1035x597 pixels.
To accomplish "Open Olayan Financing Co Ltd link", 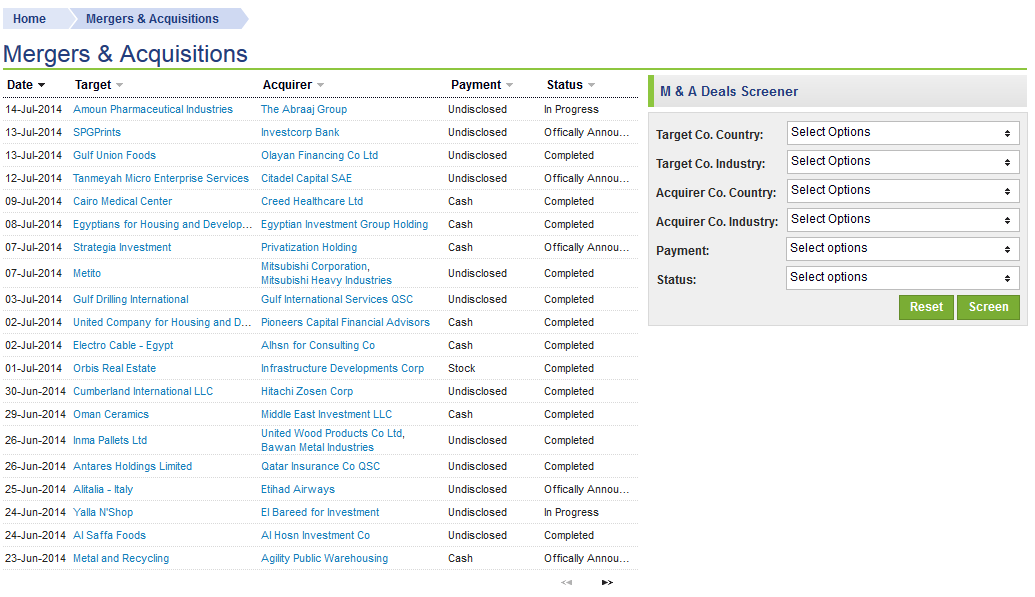I will 319,156.
